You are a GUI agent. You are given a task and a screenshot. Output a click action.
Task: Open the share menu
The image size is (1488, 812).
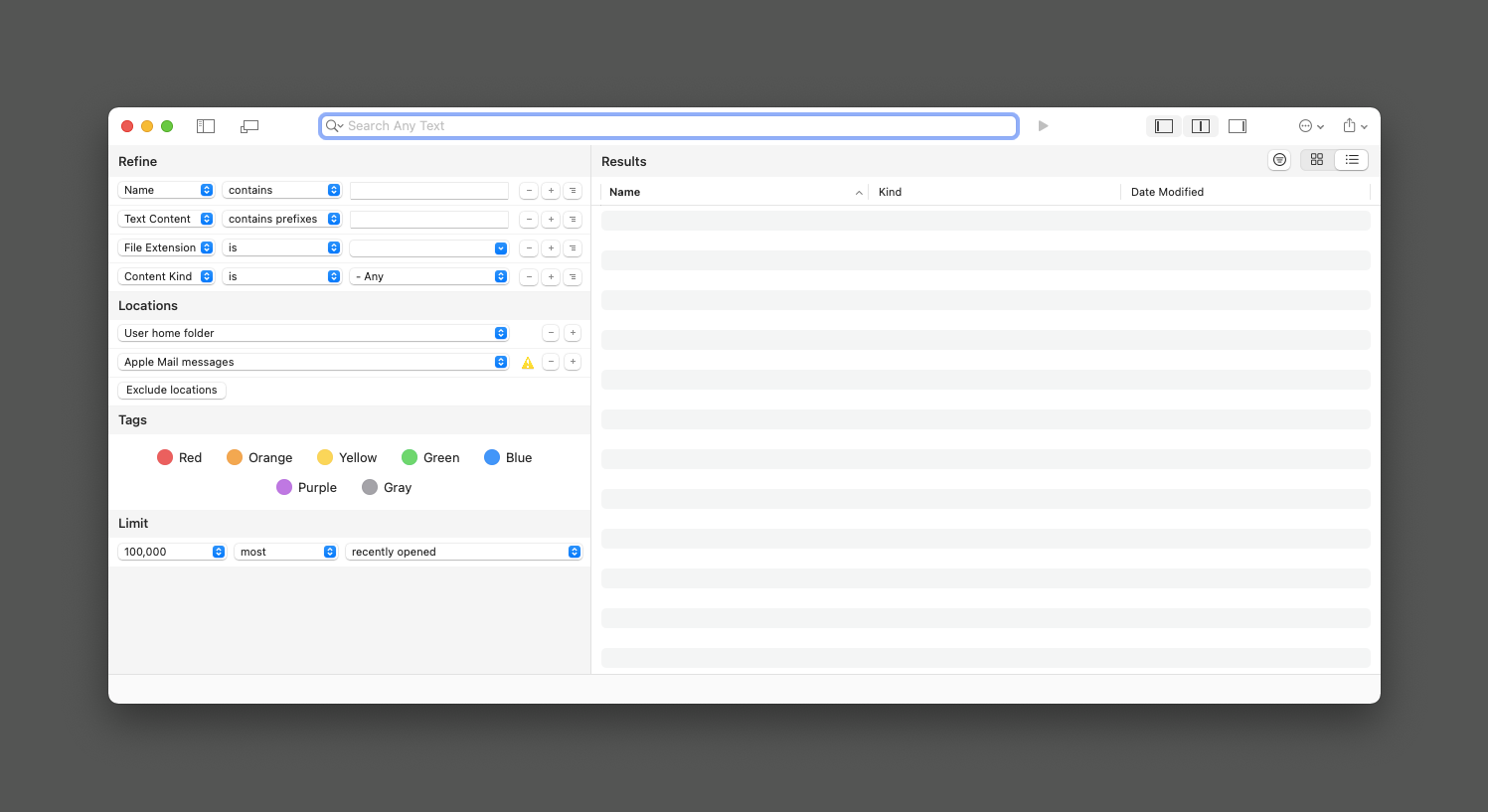pos(1355,126)
